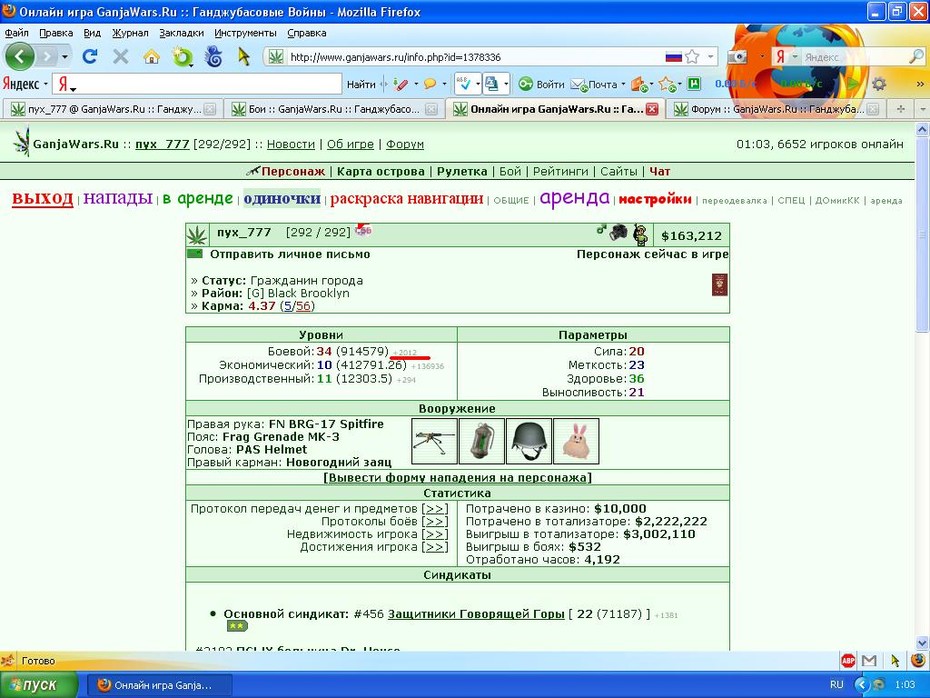Open the Рулетка link
Screen dimensions: 930x698
tap(462, 171)
